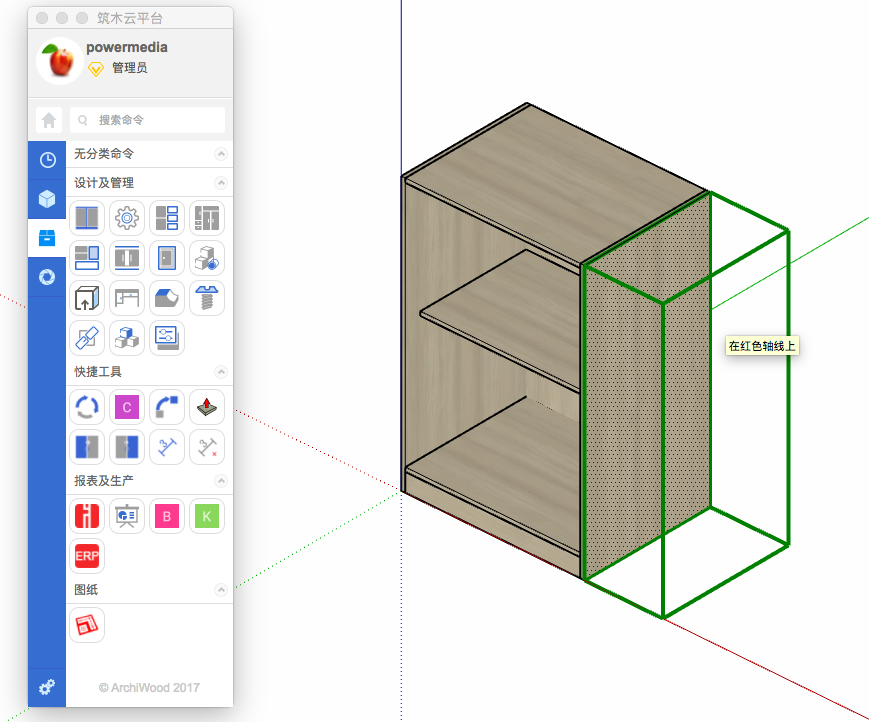This screenshot has width=869, height=722.
Task: Click the green K icon
Action: [207, 516]
